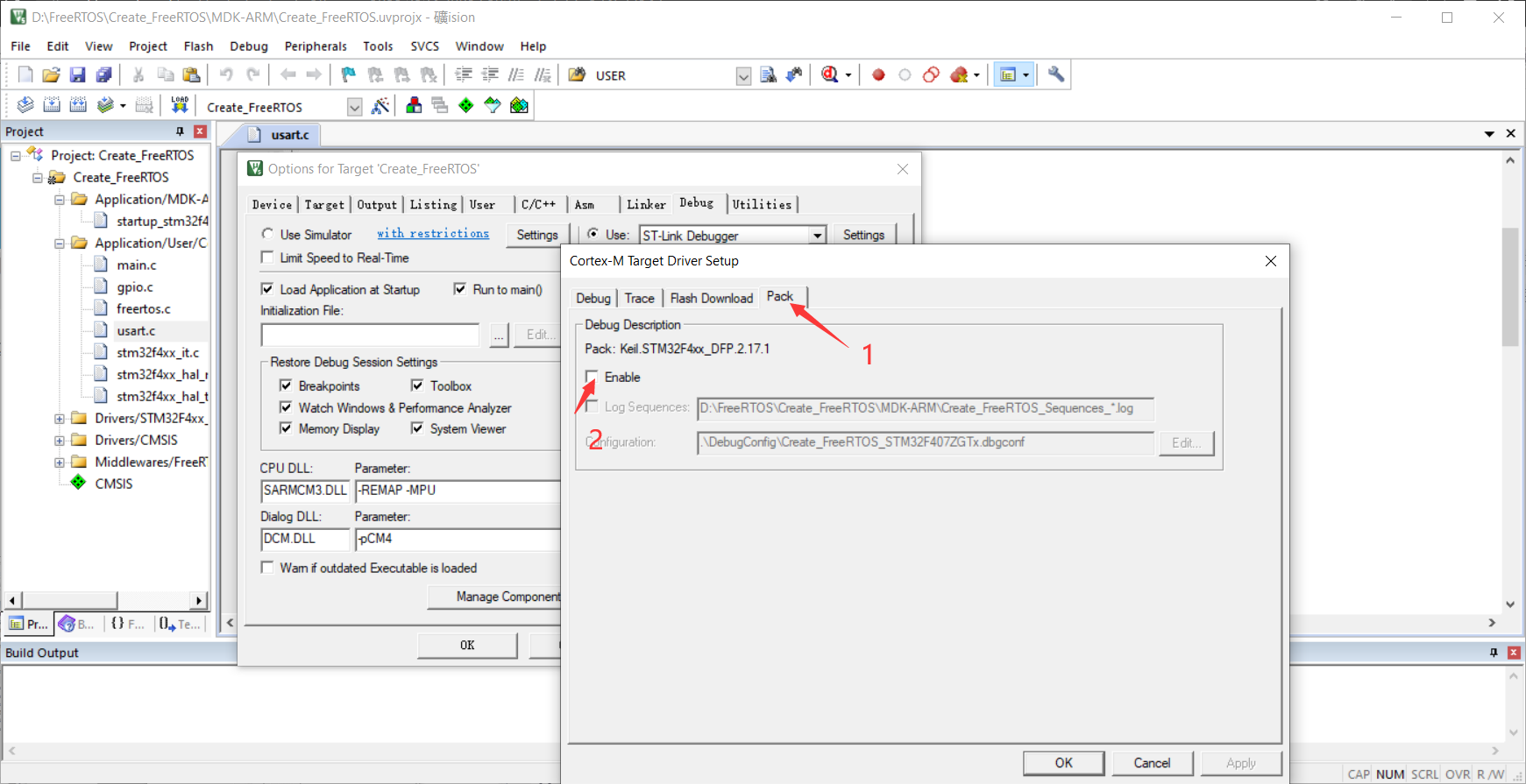Click the LOAD download to flash icon
The image size is (1526, 784).
[180, 105]
